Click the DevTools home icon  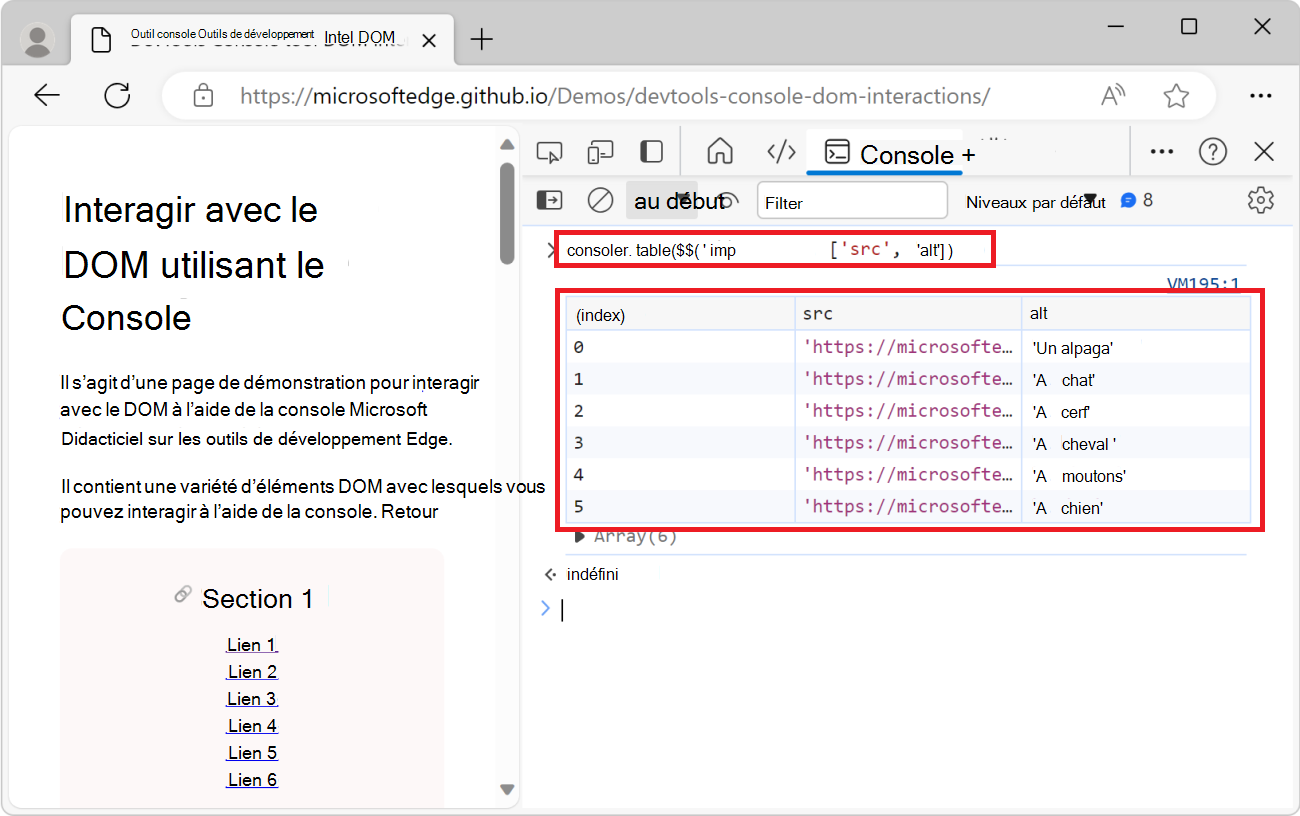(x=719, y=151)
